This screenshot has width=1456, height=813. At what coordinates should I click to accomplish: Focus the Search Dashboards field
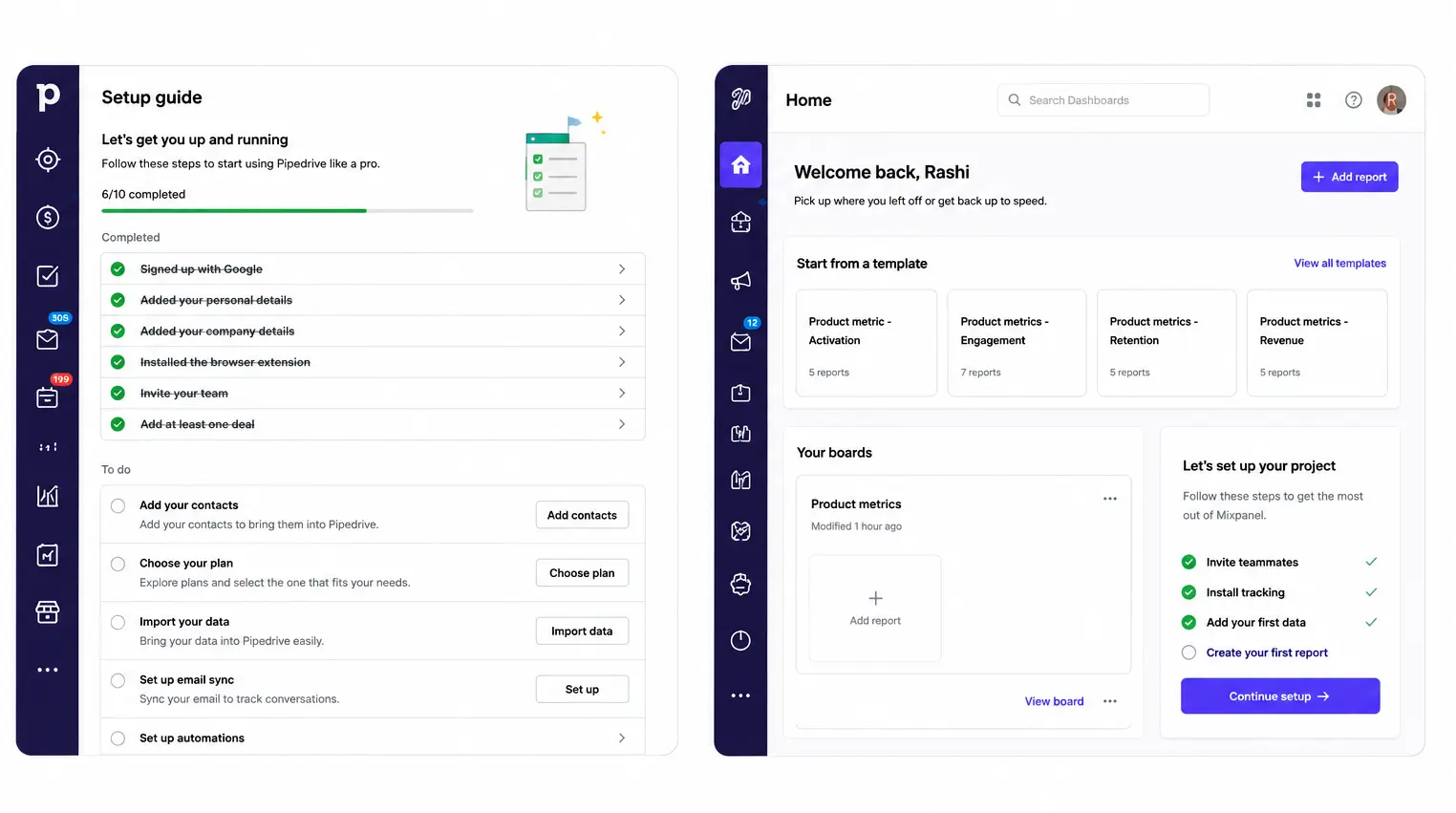1103,100
